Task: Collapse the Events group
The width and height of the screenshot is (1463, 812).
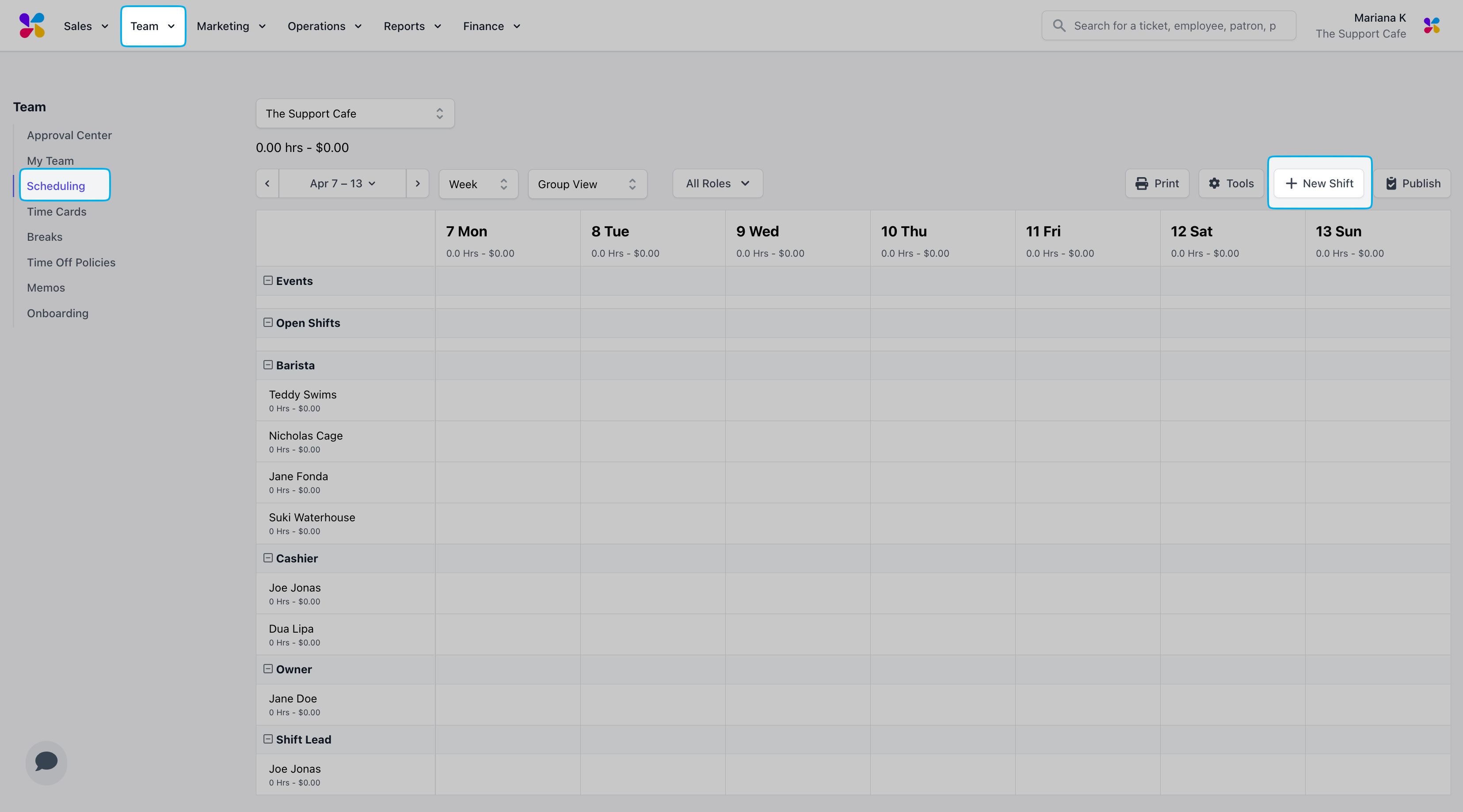Action: (x=268, y=281)
